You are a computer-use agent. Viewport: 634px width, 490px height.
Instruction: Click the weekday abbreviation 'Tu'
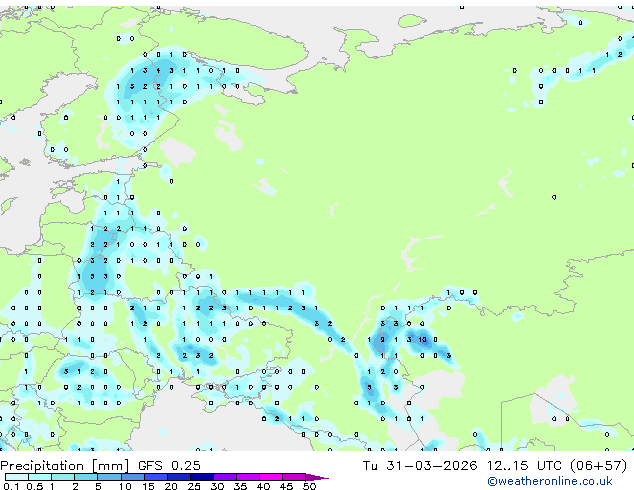pyautogui.click(x=370, y=466)
